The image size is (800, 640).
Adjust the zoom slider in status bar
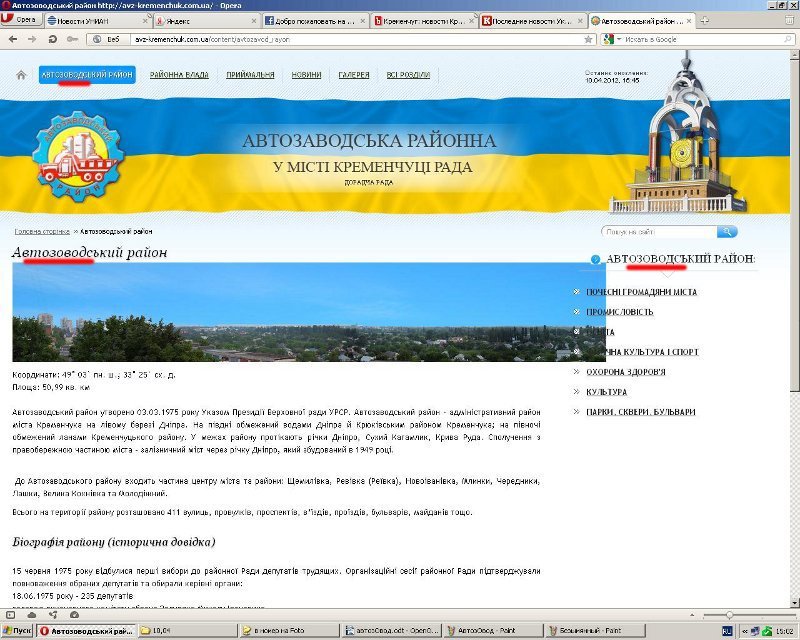[730, 615]
